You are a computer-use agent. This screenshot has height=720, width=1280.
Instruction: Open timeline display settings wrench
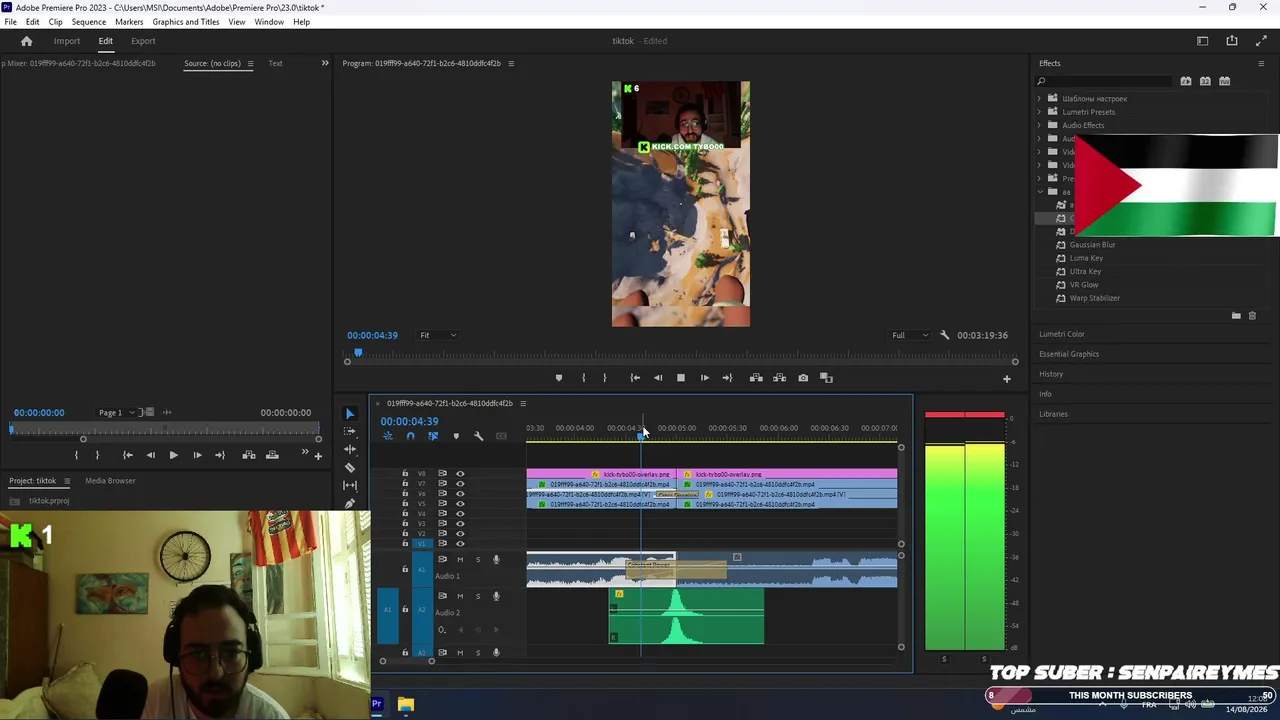coord(478,436)
